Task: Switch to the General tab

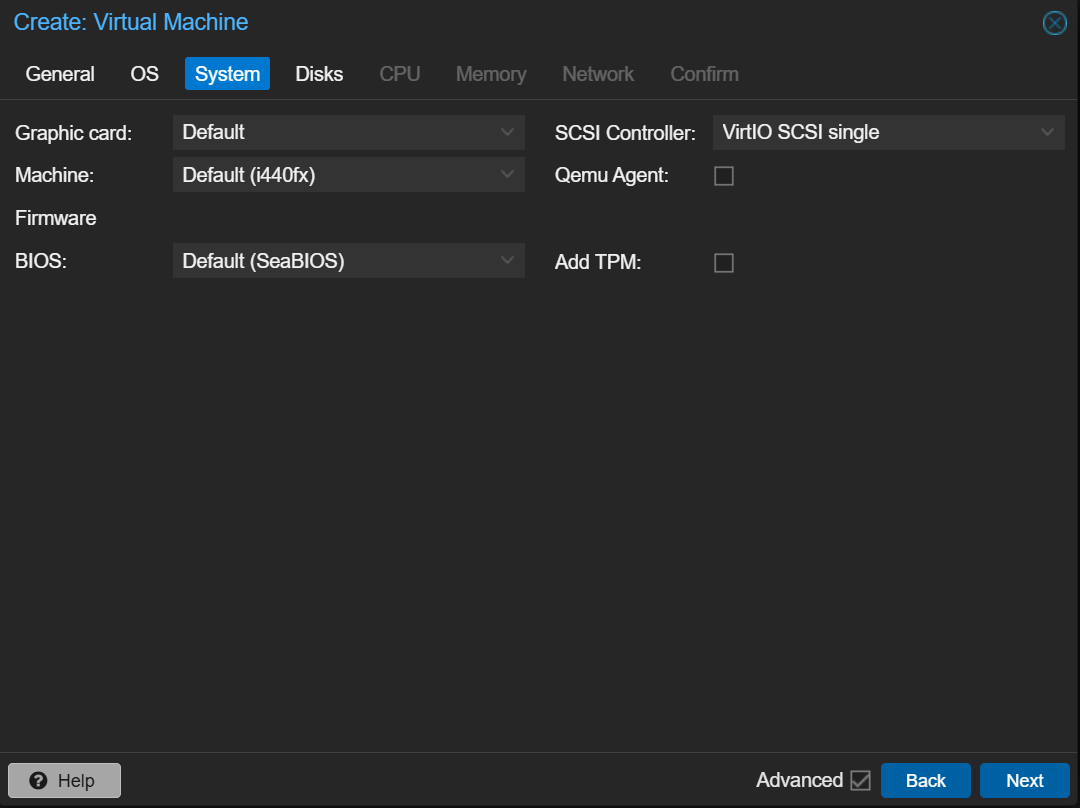Action: click(x=60, y=74)
